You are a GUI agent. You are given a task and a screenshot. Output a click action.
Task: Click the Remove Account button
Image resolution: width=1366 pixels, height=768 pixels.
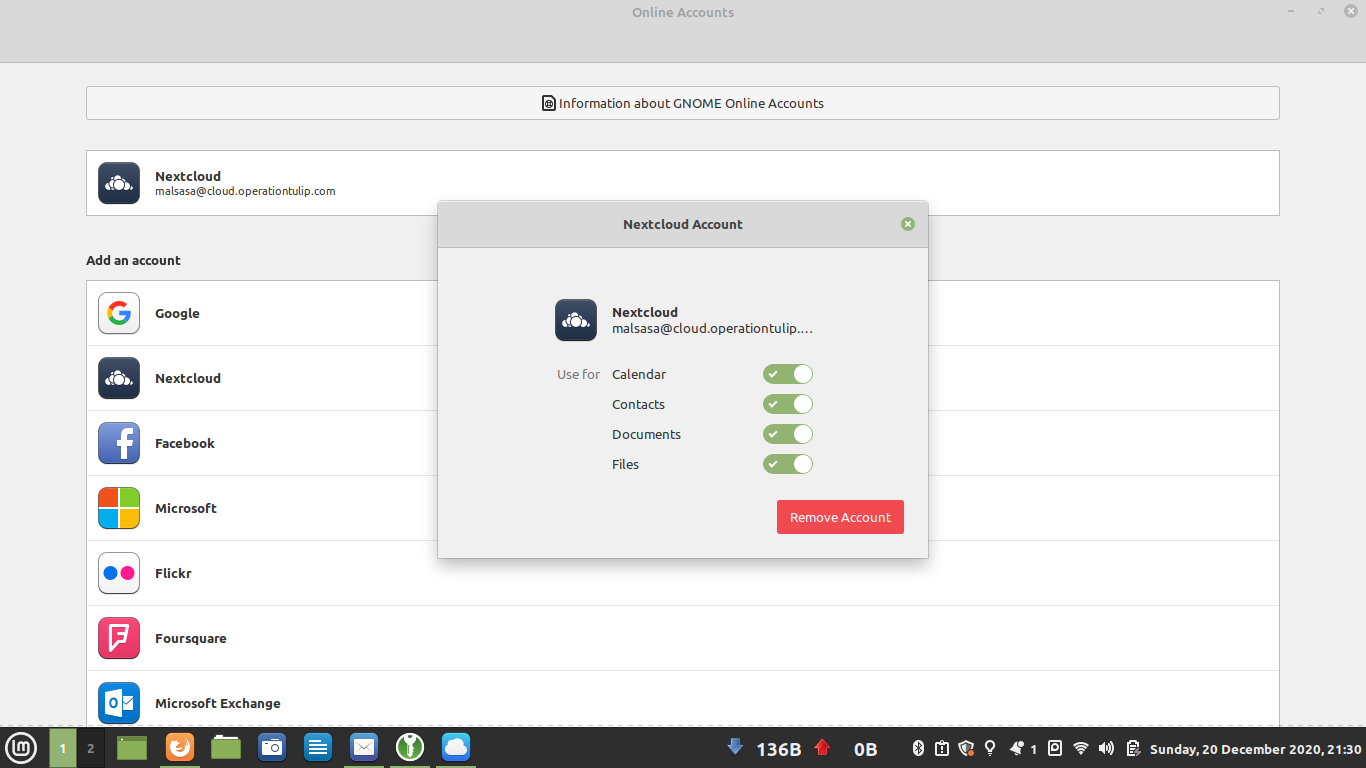coord(840,517)
